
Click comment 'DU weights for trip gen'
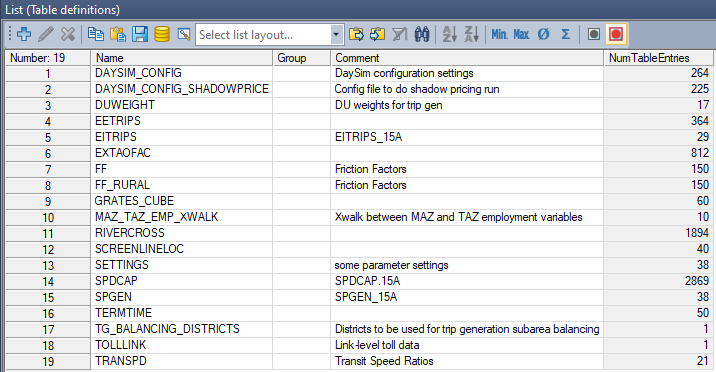(389, 105)
